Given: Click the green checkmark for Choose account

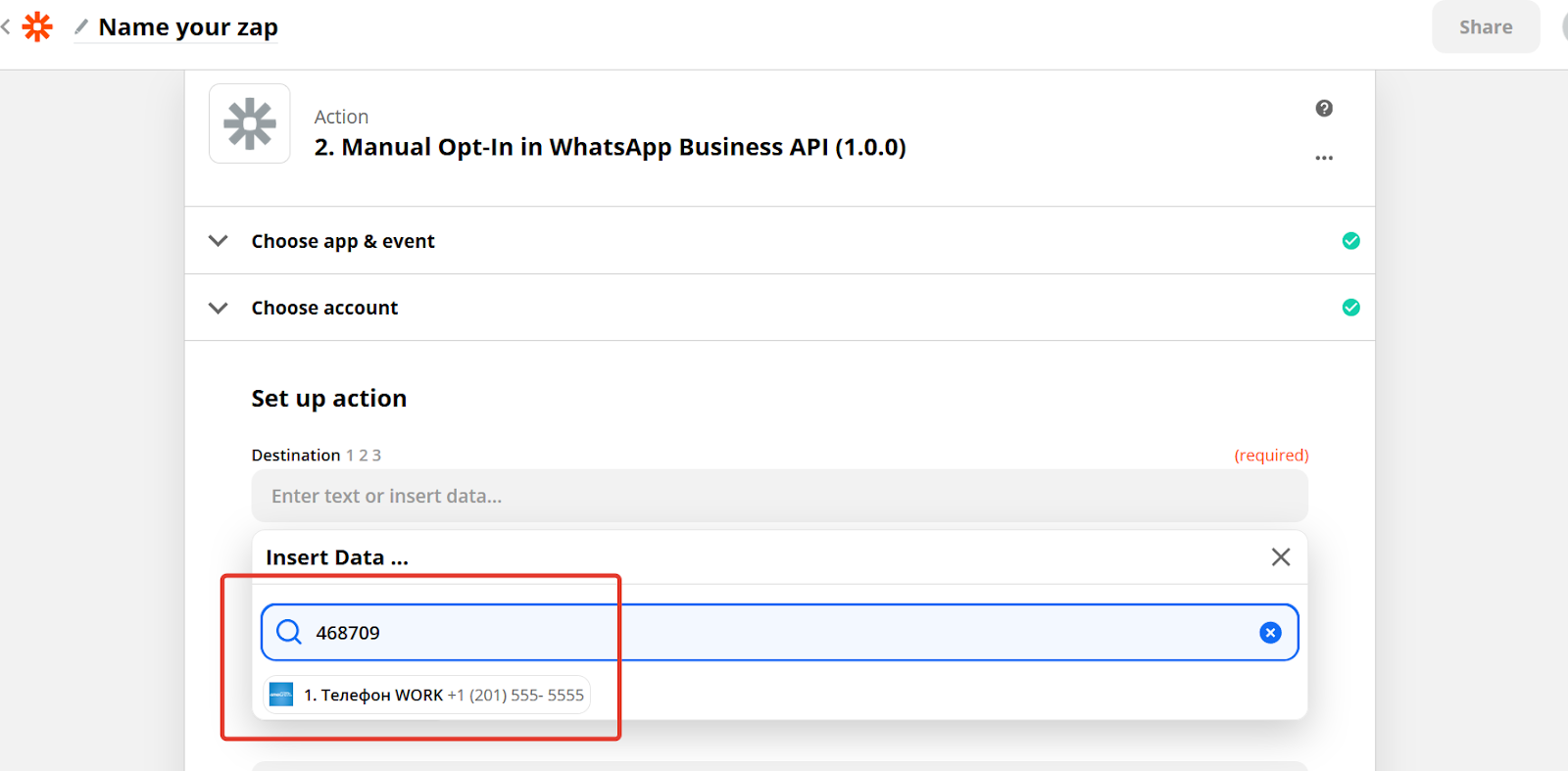Looking at the screenshot, I should tap(1350, 308).
